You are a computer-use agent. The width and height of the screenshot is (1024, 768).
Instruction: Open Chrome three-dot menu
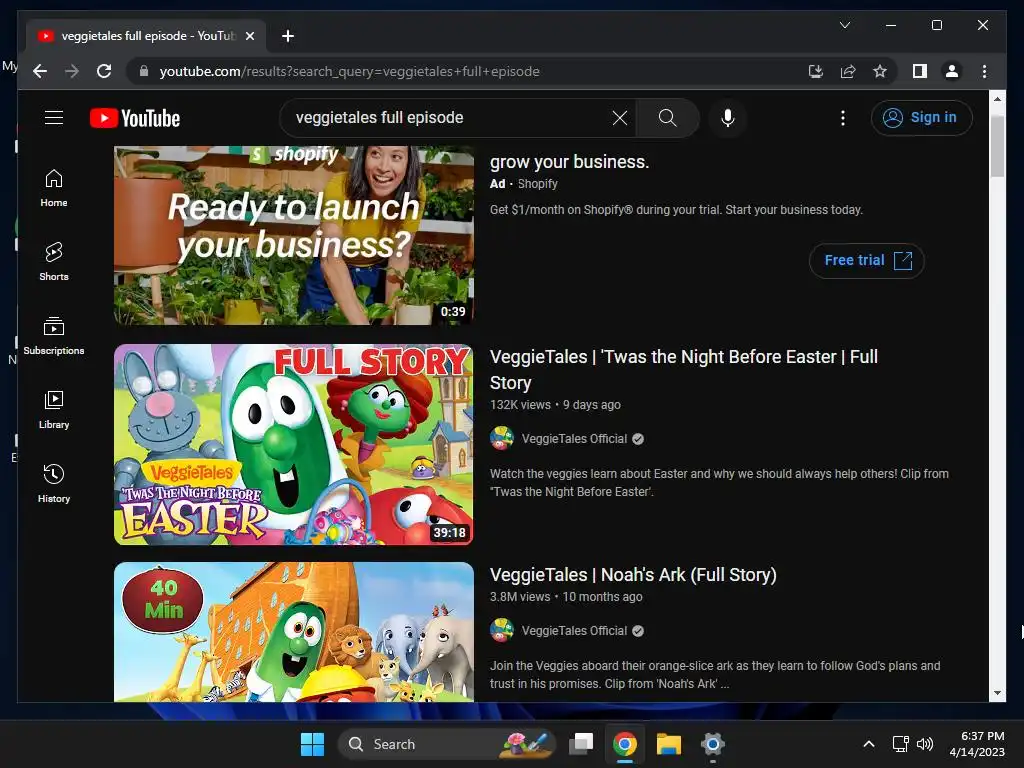click(x=984, y=71)
